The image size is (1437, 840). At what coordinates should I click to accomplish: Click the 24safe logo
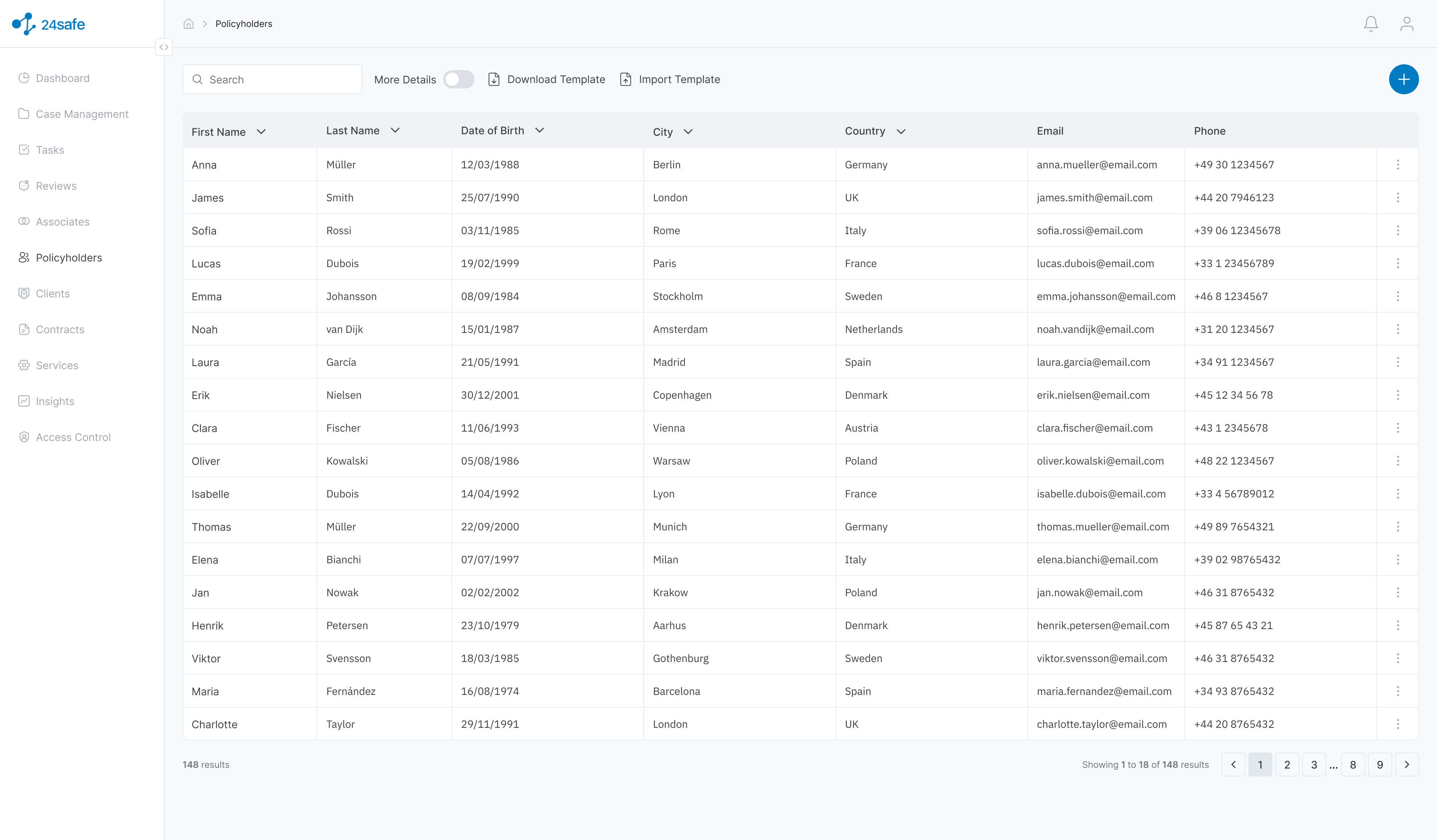49,24
